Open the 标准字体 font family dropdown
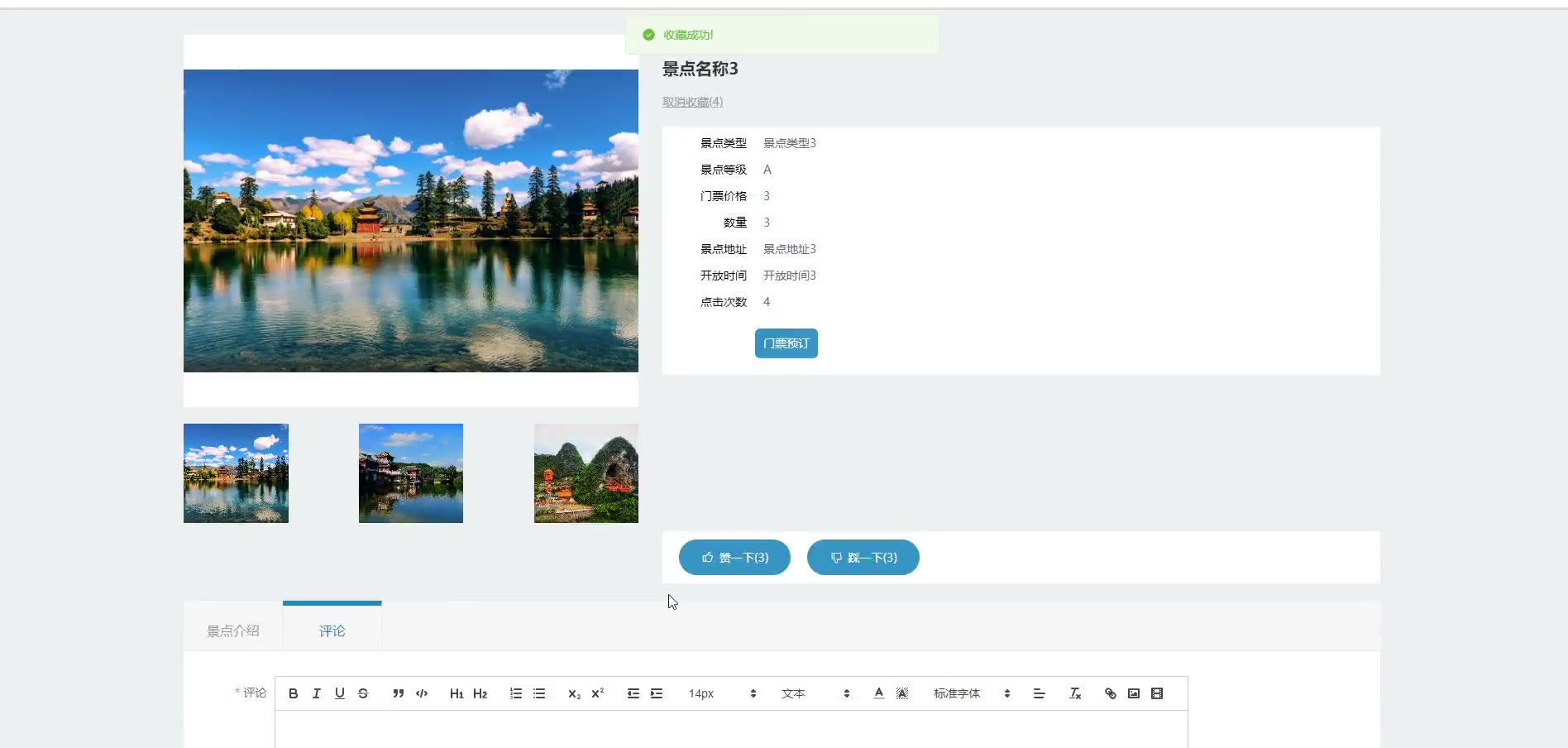The width and height of the screenshot is (1568, 748). pos(972,693)
